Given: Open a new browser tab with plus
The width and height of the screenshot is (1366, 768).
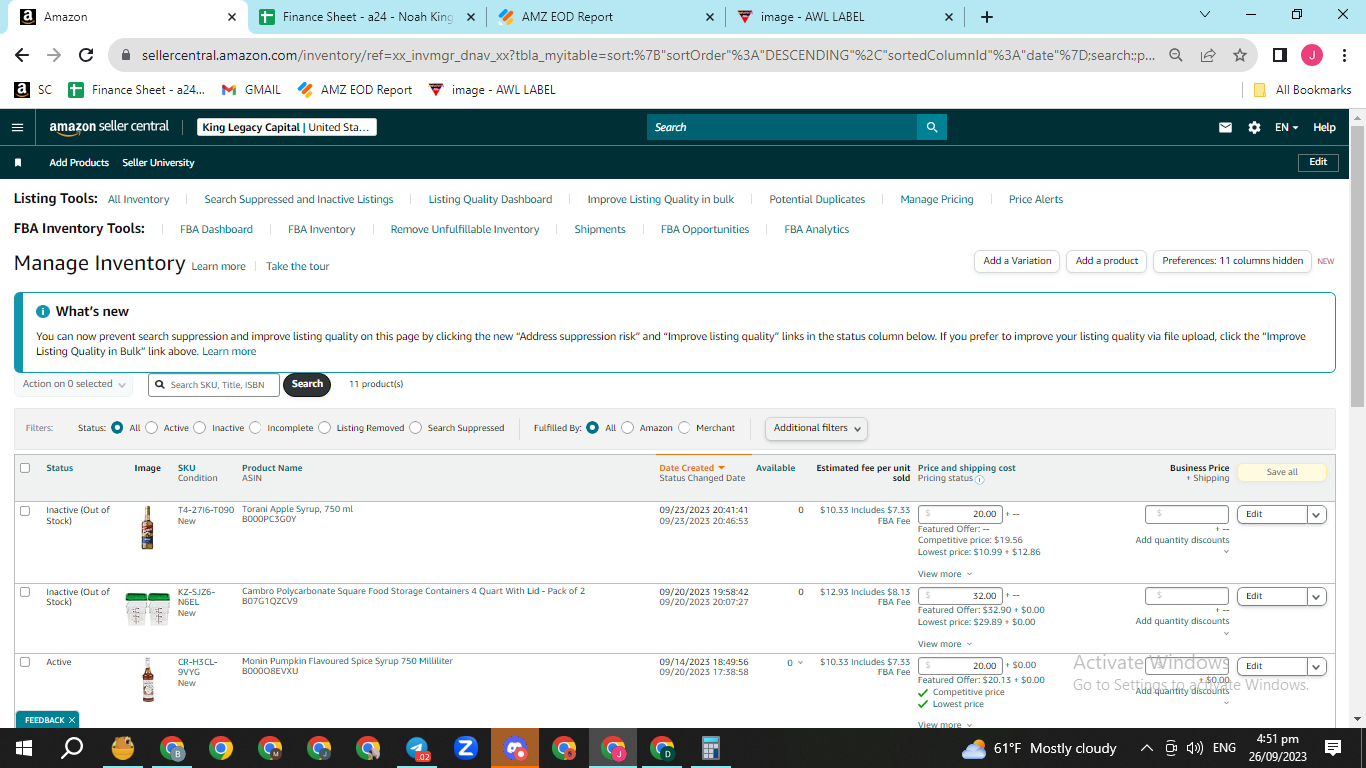Looking at the screenshot, I should tap(987, 17).
